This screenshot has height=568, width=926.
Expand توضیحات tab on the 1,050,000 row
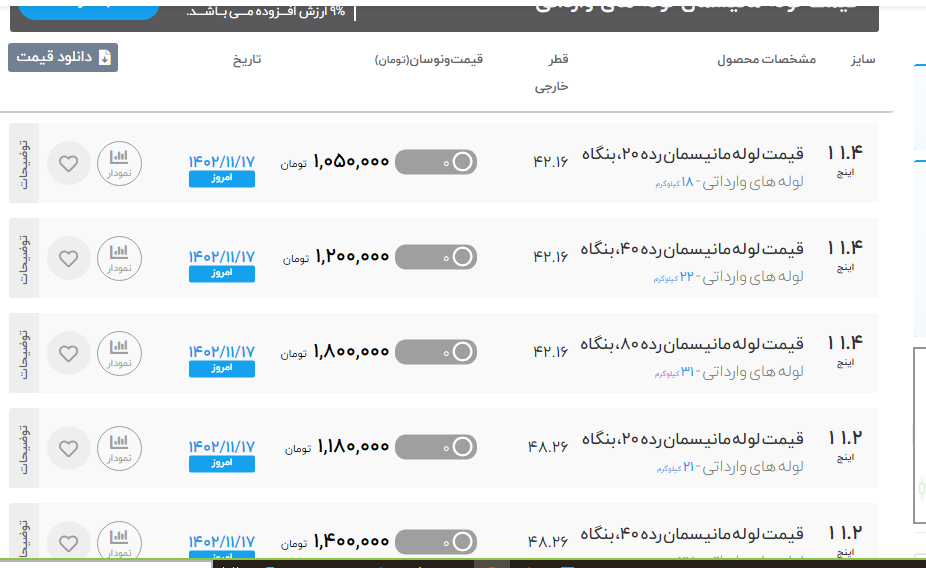(24, 163)
